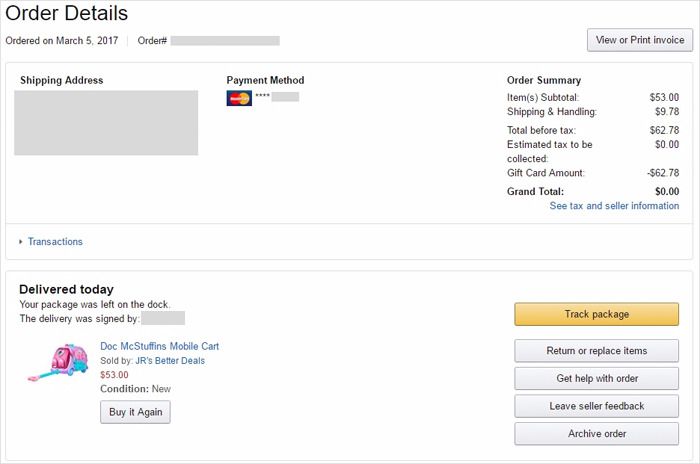Click the Gift Card Amount value
The height and width of the screenshot is (464, 700).
pyautogui.click(x=663, y=173)
